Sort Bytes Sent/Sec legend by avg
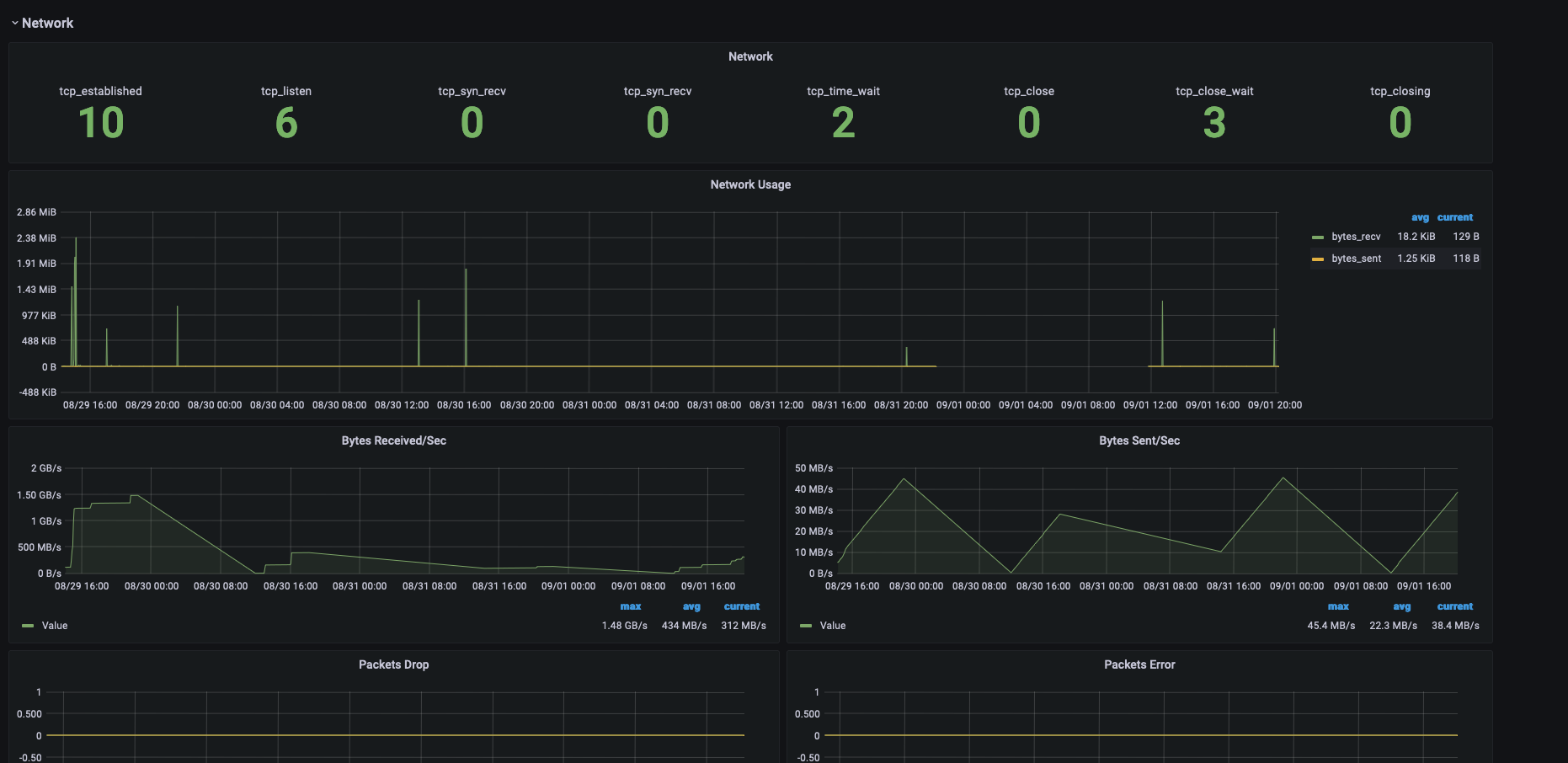The height and width of the screenshot is (763, 1568). pos(1401,606)
